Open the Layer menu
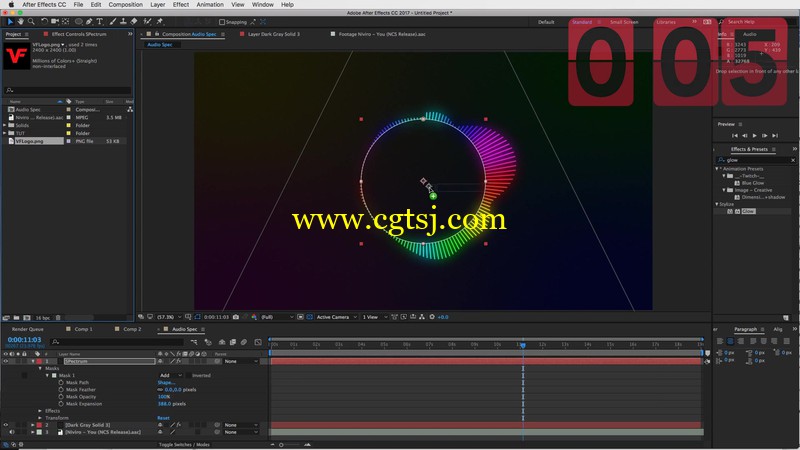800x450 pixels. point(158,5)
